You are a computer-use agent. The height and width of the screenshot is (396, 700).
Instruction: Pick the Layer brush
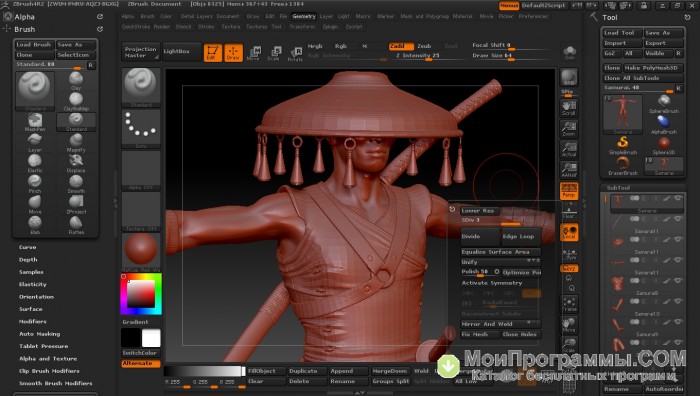click(x=35, y=143)
